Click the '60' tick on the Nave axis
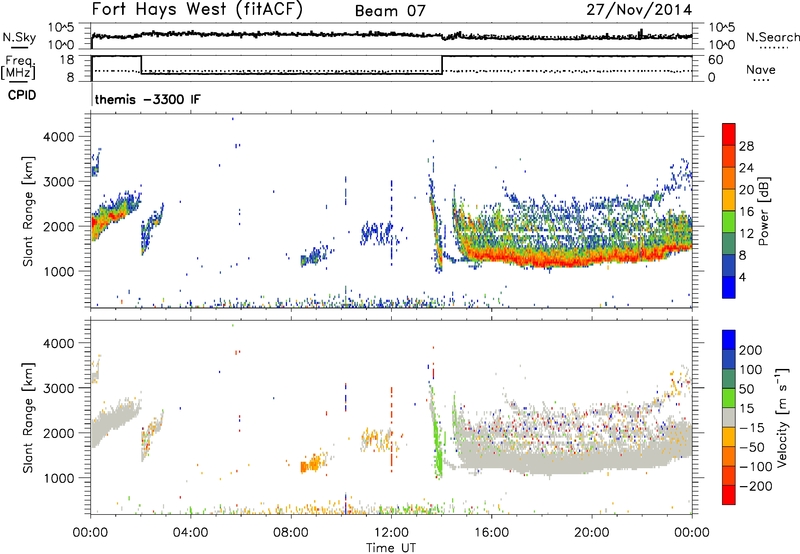 coord(716,60)
